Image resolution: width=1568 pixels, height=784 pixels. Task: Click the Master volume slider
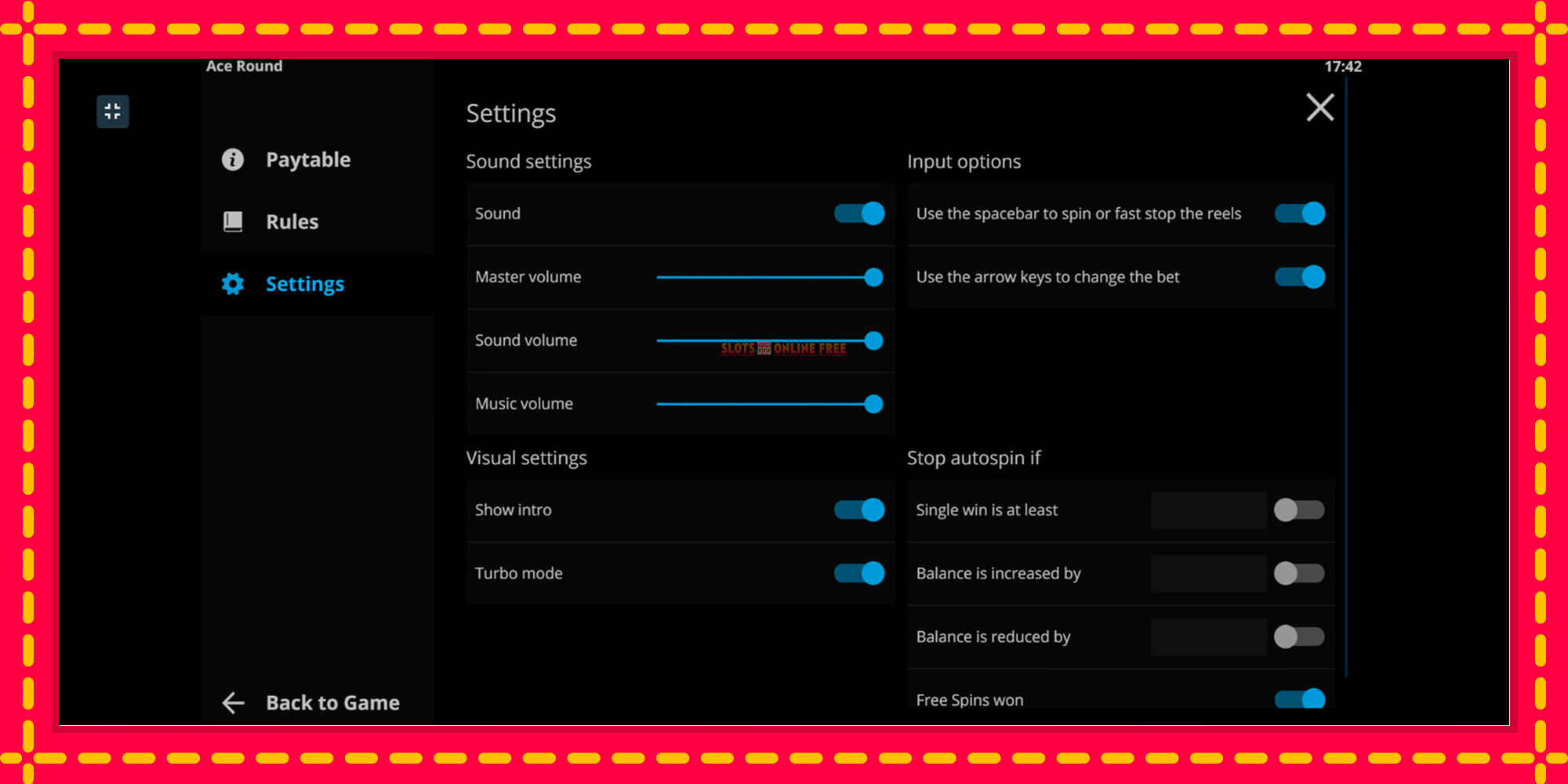click(770, 277)
